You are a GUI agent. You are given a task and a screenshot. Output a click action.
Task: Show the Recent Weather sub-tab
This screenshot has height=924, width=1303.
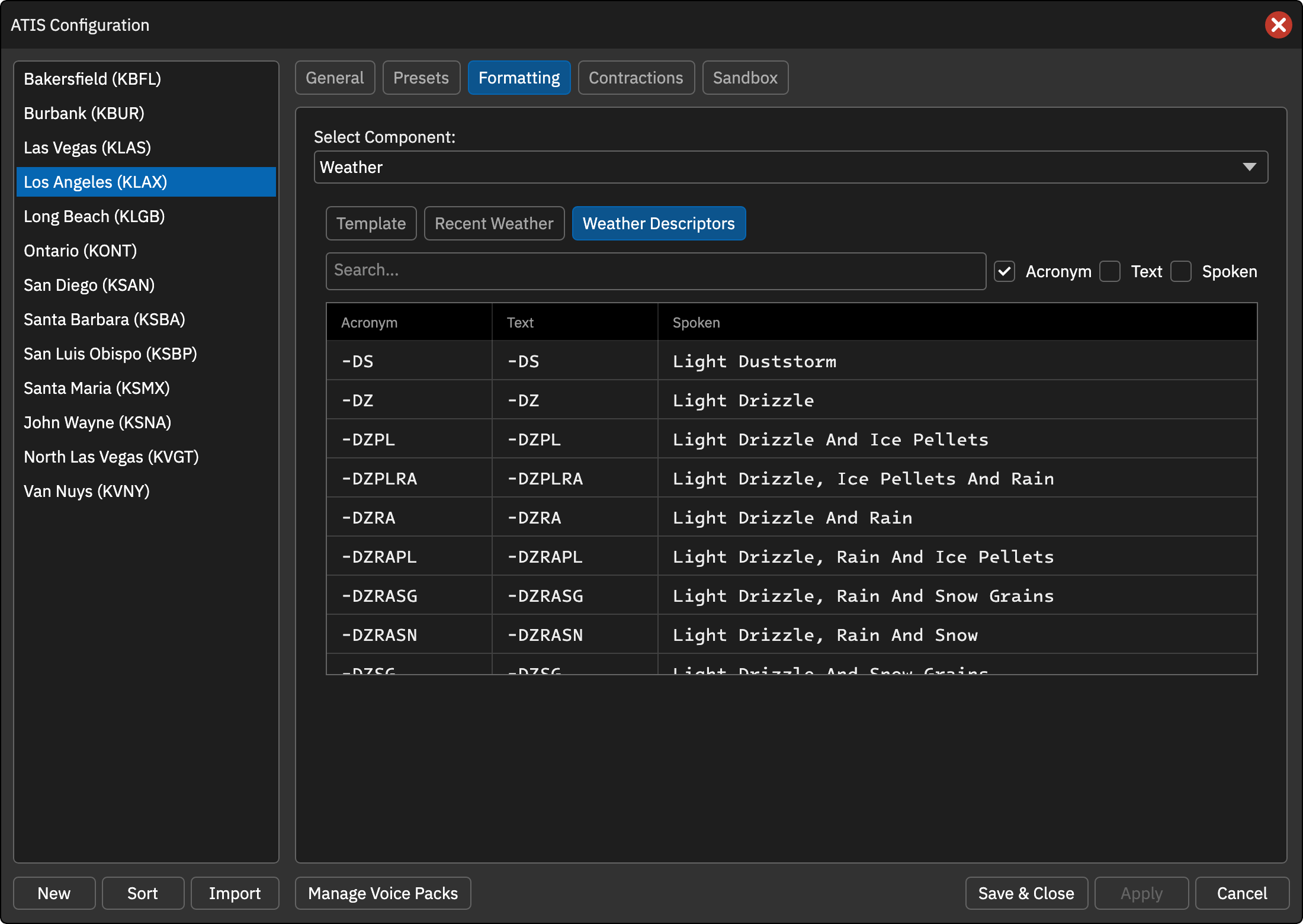point(494,223)
